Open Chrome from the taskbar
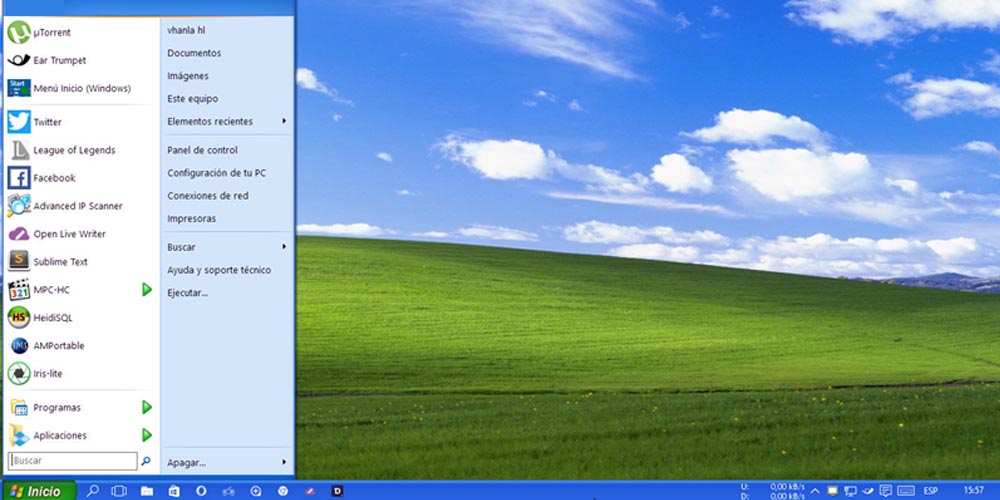Viewport: 1000px width, 500px height. (x=283, y=490)
